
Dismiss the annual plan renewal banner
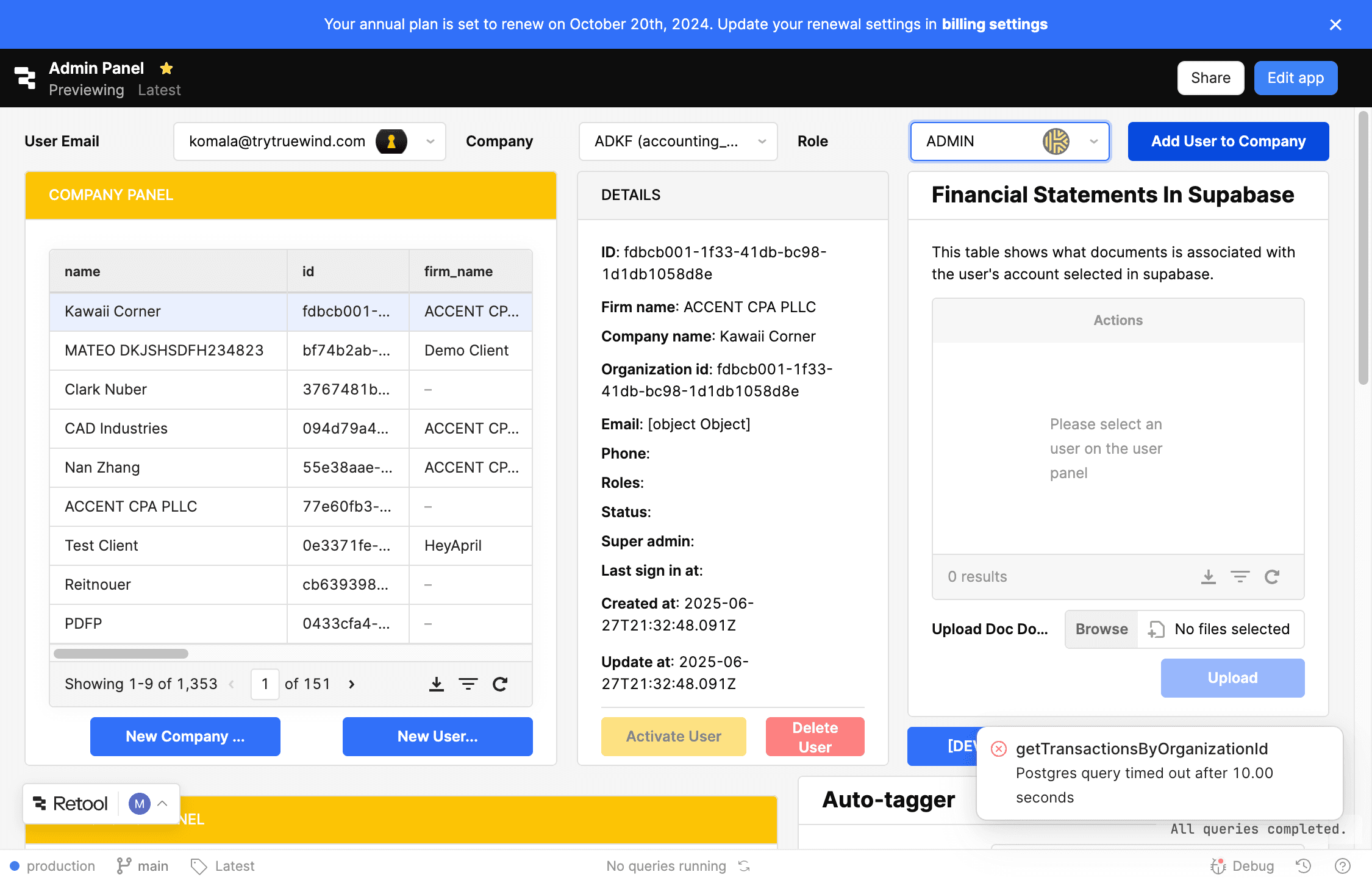tap(1335, 24)
